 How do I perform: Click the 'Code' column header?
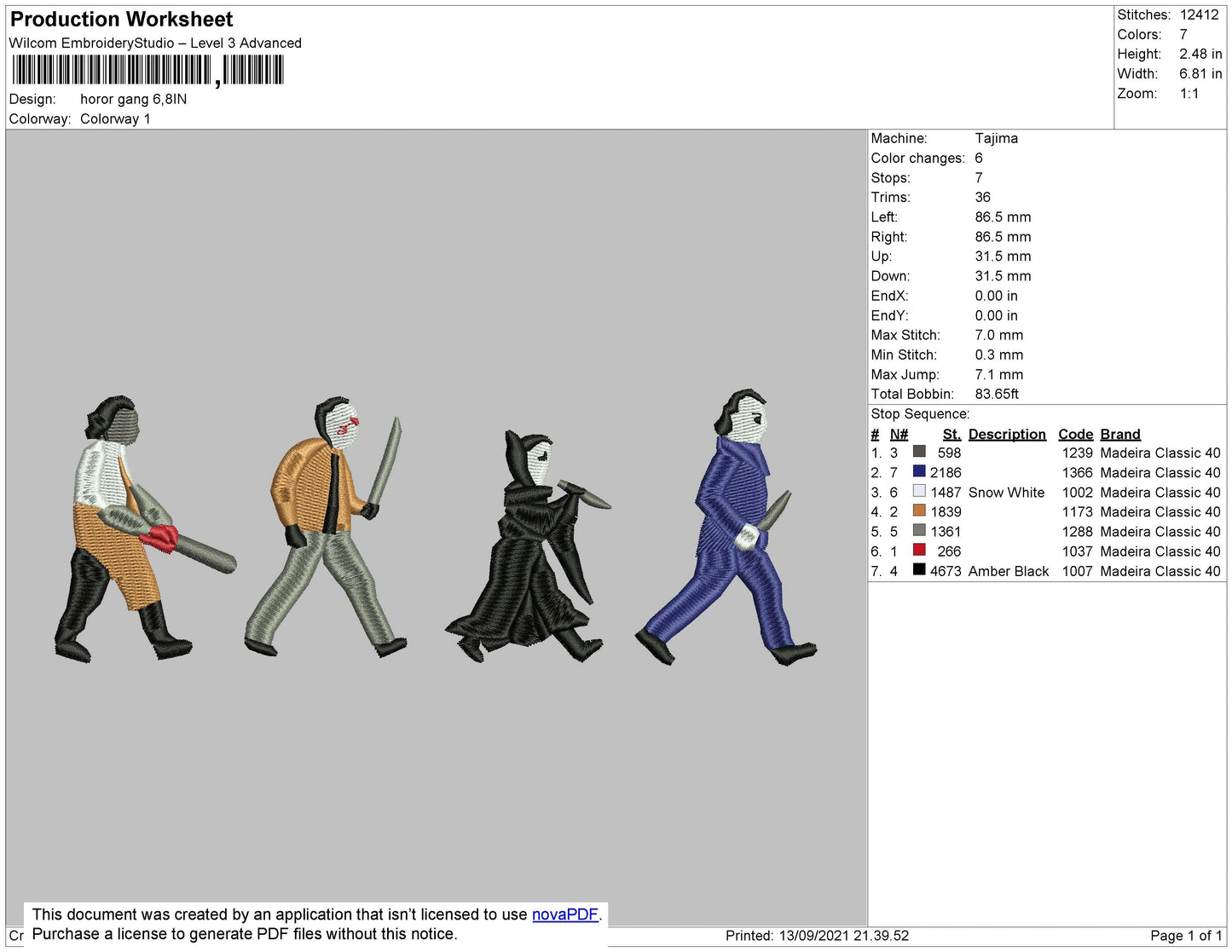(1075, 434)
